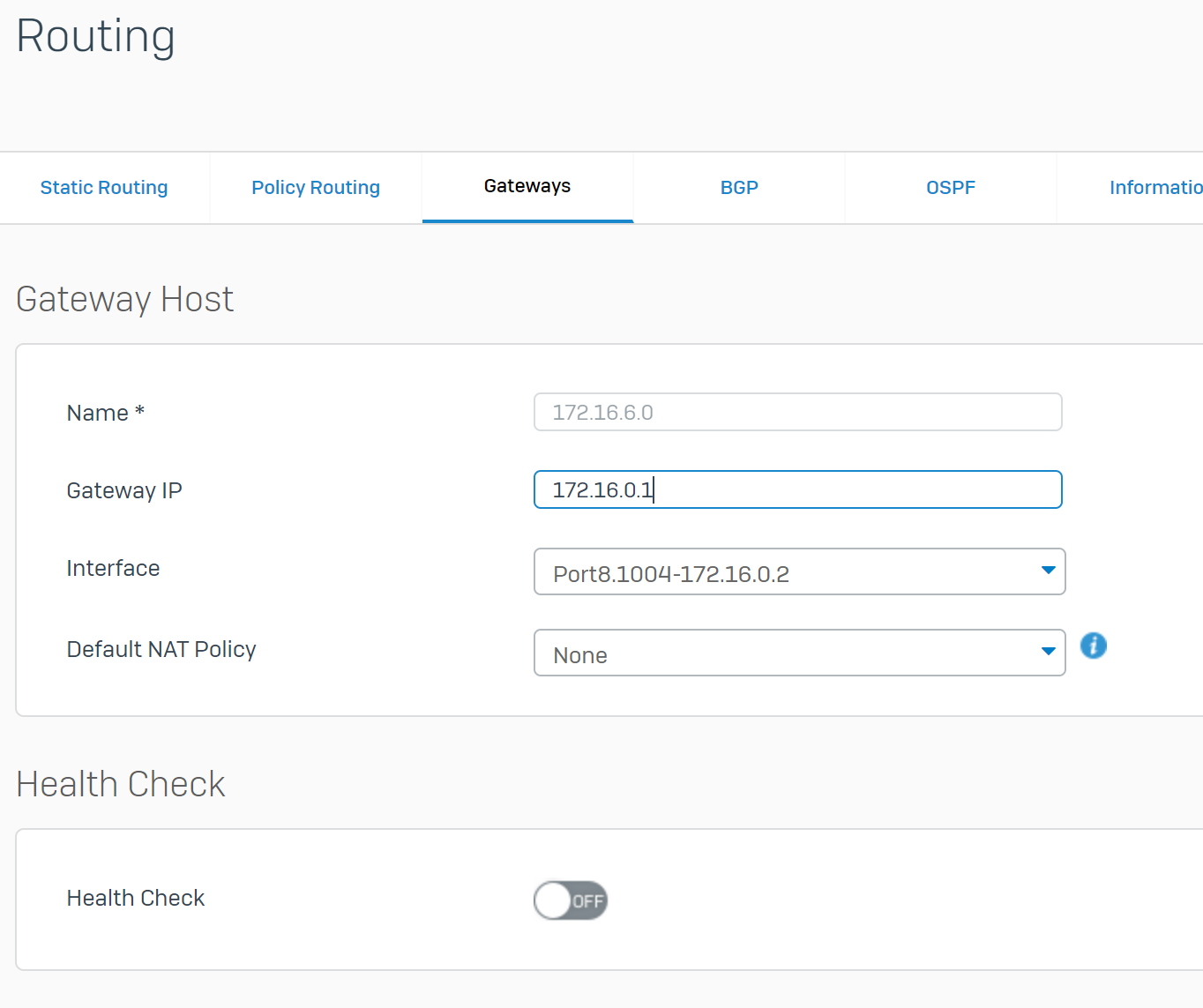Click the Gateway IP label
This screenshot has height=1008, width=1203.
pos(124,491)
